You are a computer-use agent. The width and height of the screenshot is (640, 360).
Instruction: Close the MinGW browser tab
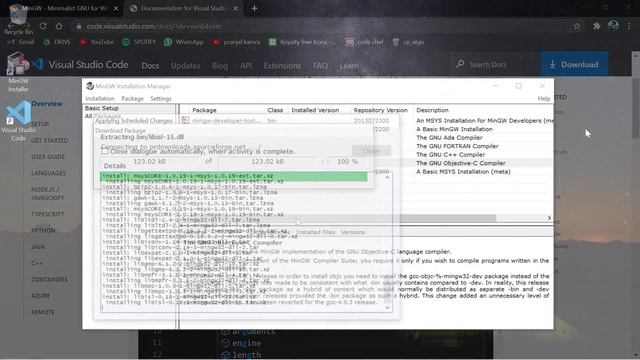pyautogui.click(x=116, y=8)
